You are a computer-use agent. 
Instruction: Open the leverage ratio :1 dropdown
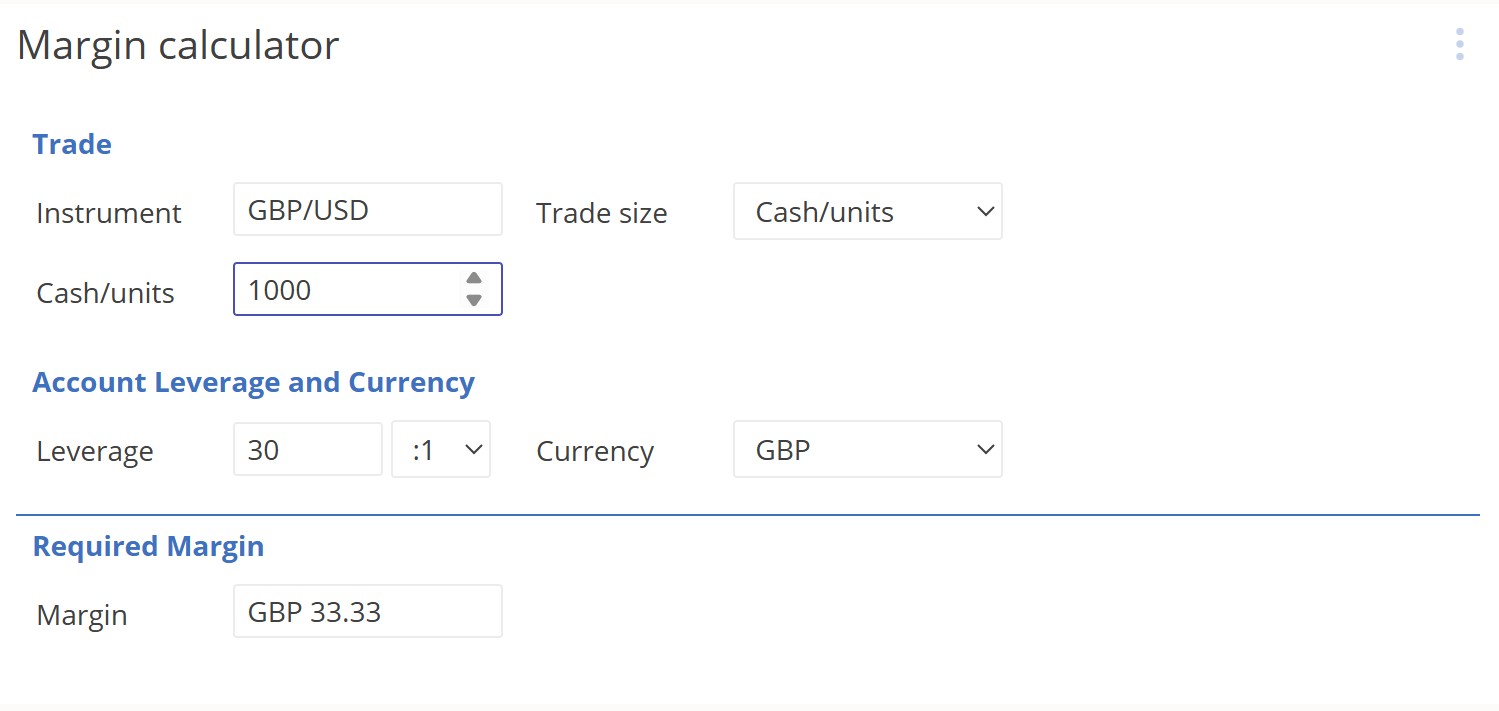[440, 449]
